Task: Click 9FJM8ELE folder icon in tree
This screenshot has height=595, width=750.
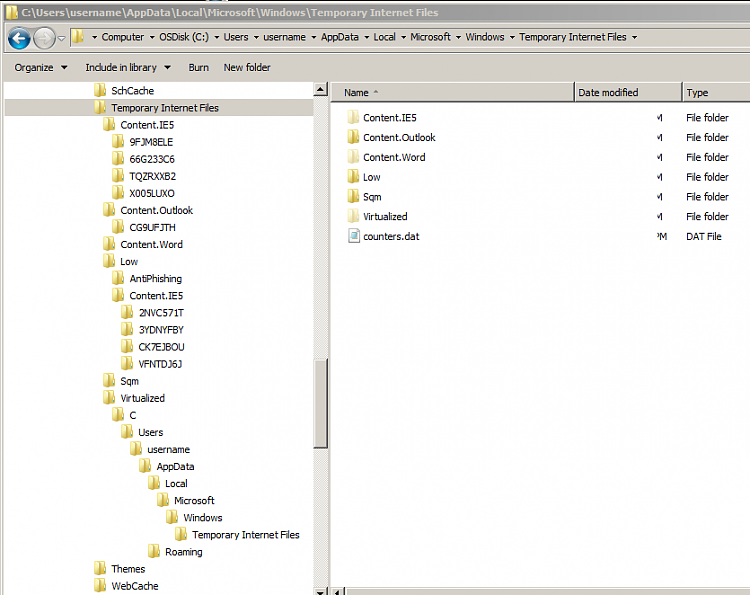Action: coord(118,142)
